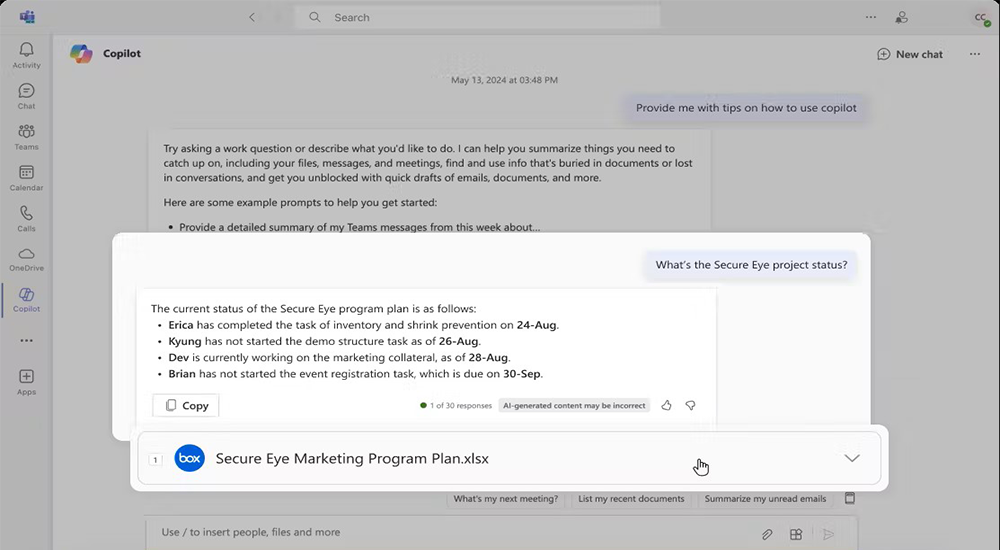Open the CC profile avatar
Viewport: 1000px width, 550px height.
pos(981,18)
